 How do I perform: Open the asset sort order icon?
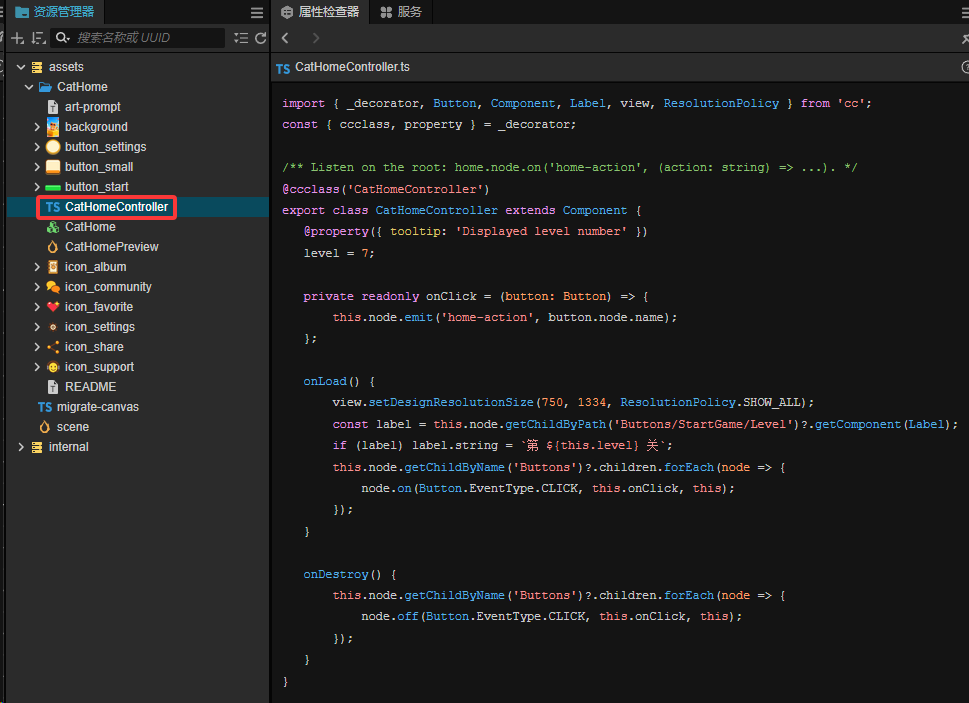click(x=38, y=38)
